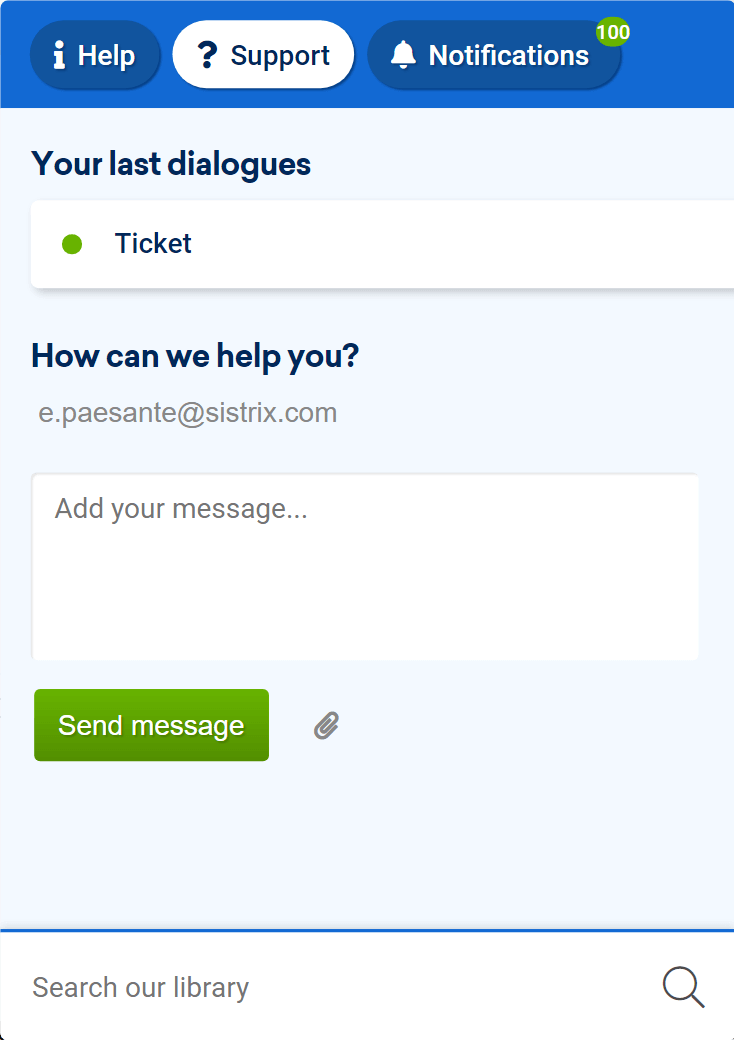Click the Notifications label text
This screenshot has width=734, height=1040.
(x=509, y=55)
